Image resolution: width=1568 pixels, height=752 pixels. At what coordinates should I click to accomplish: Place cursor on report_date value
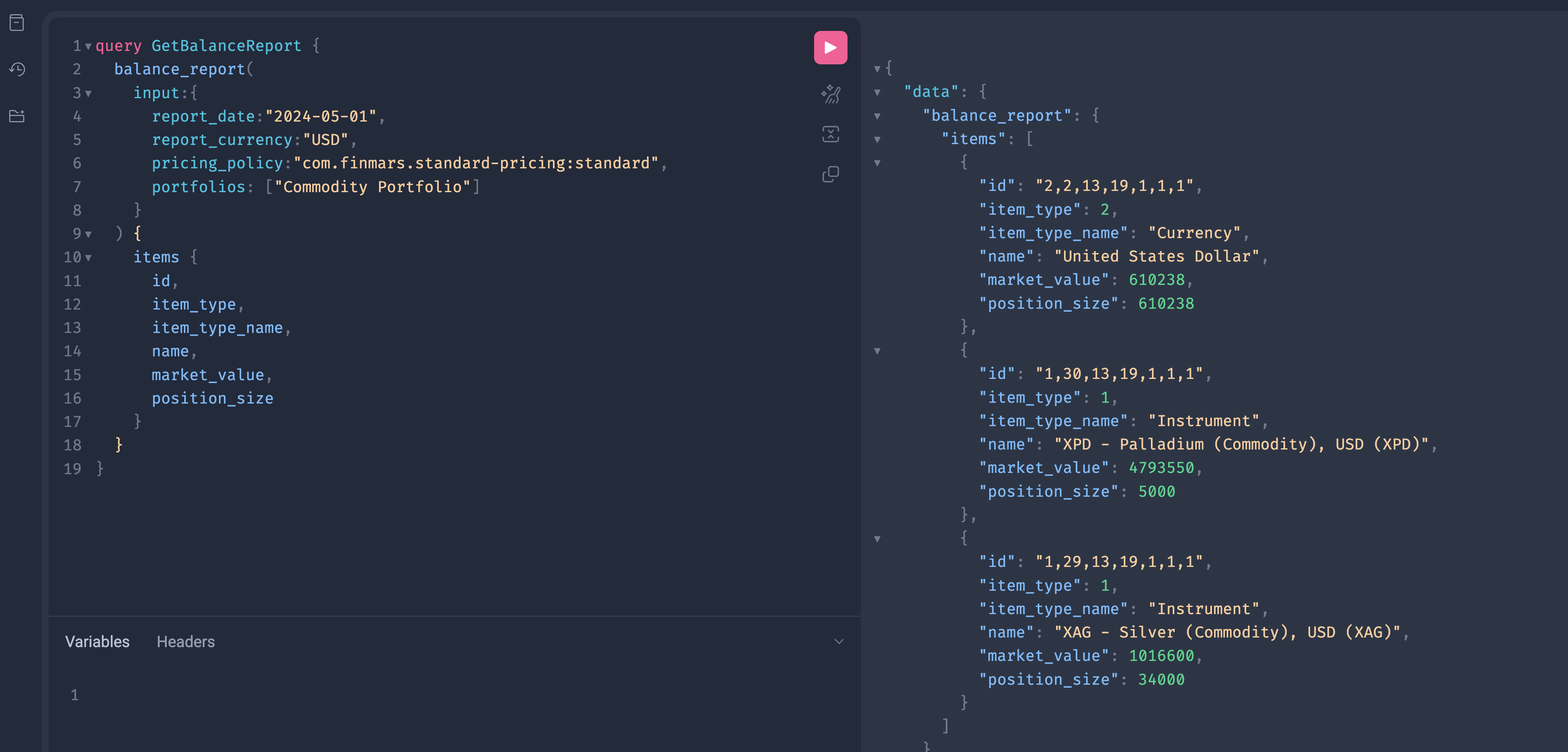pos(321,116)
